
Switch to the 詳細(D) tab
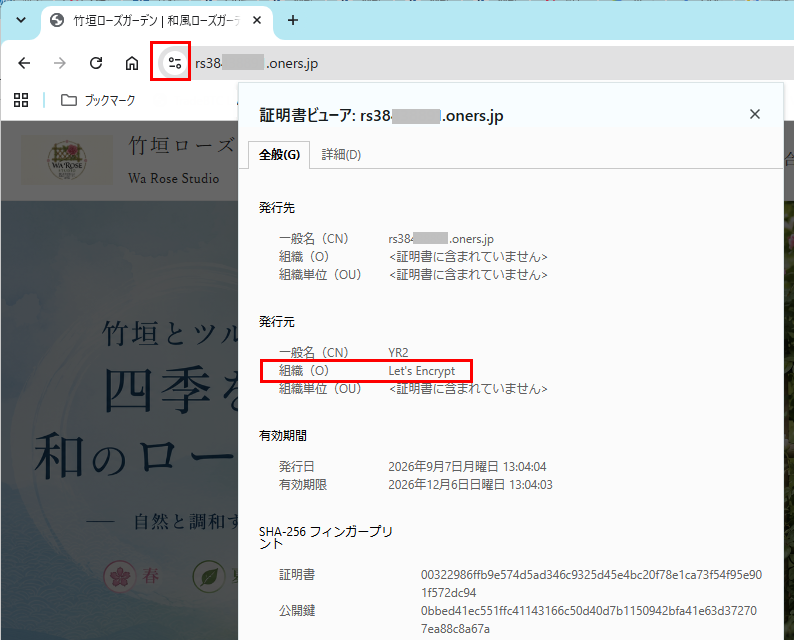click(x=341, y=155)
